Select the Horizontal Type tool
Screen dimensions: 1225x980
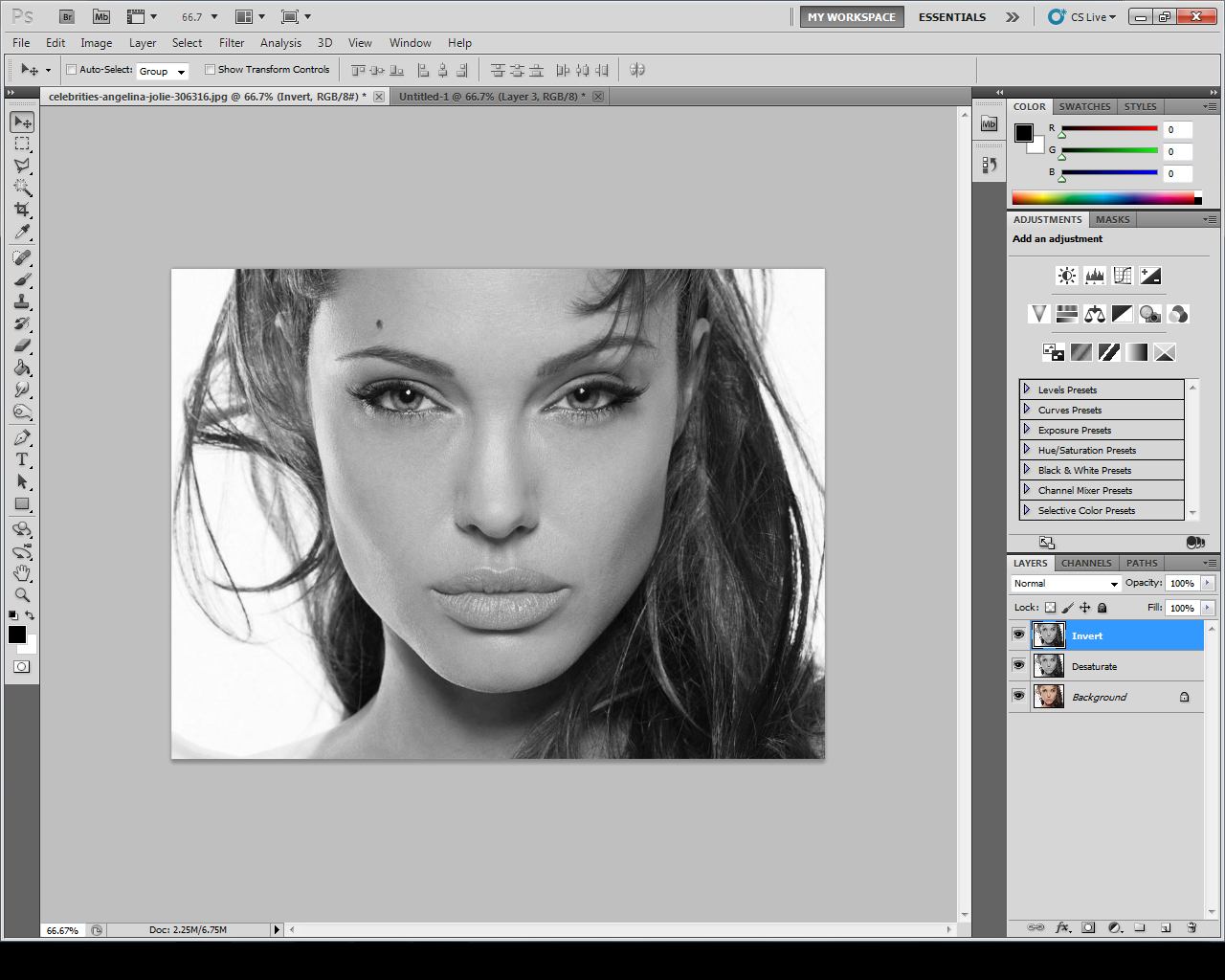(21, 458)
